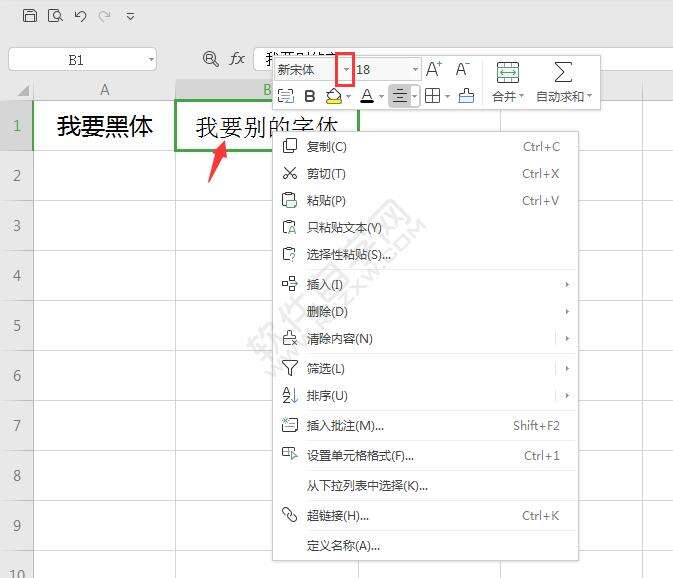Expand the 筛选 submenu arrow
This screenshot has width=673, height=578.
(567, 369)
